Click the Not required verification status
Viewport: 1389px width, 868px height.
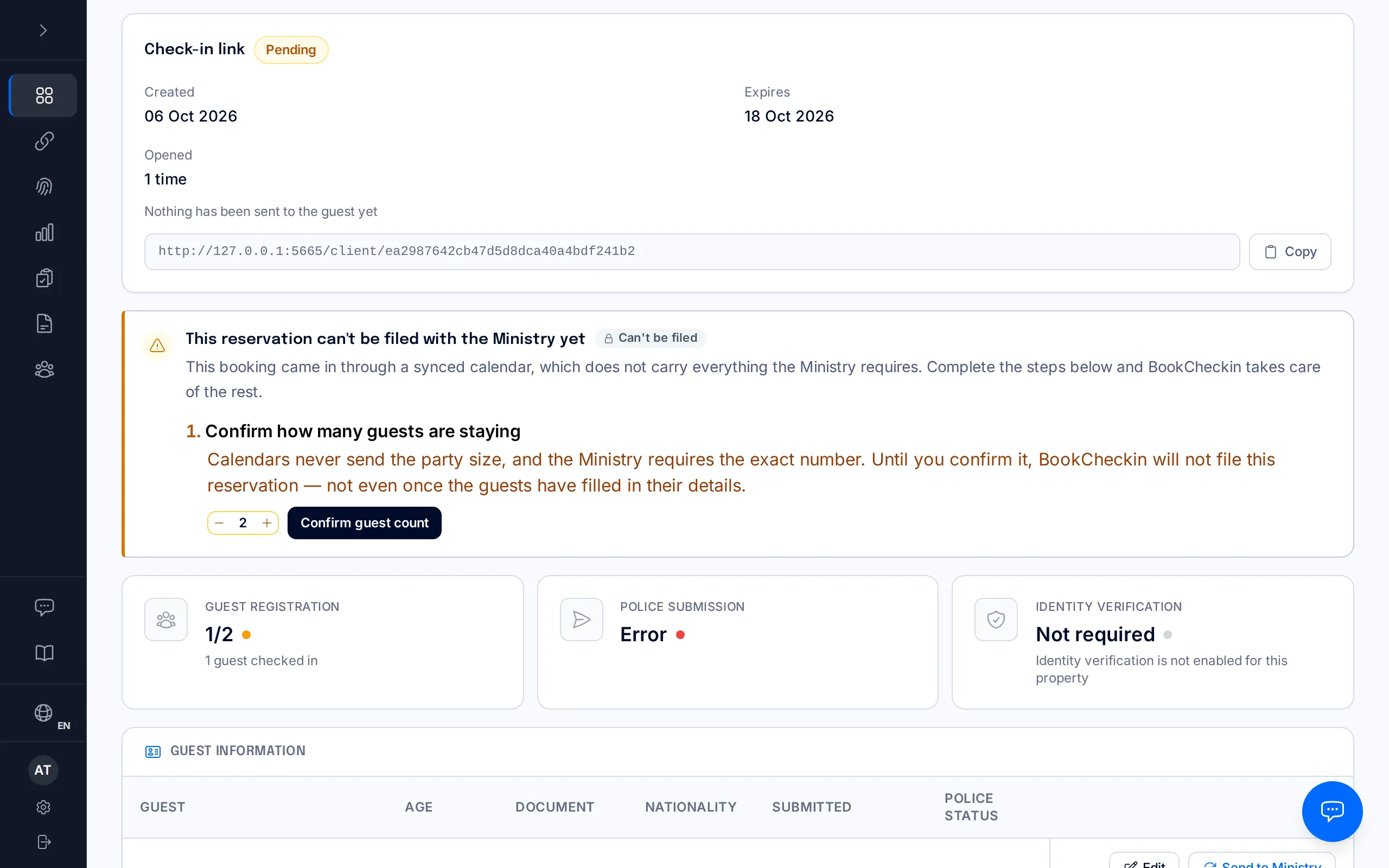tap(1095, 634)
